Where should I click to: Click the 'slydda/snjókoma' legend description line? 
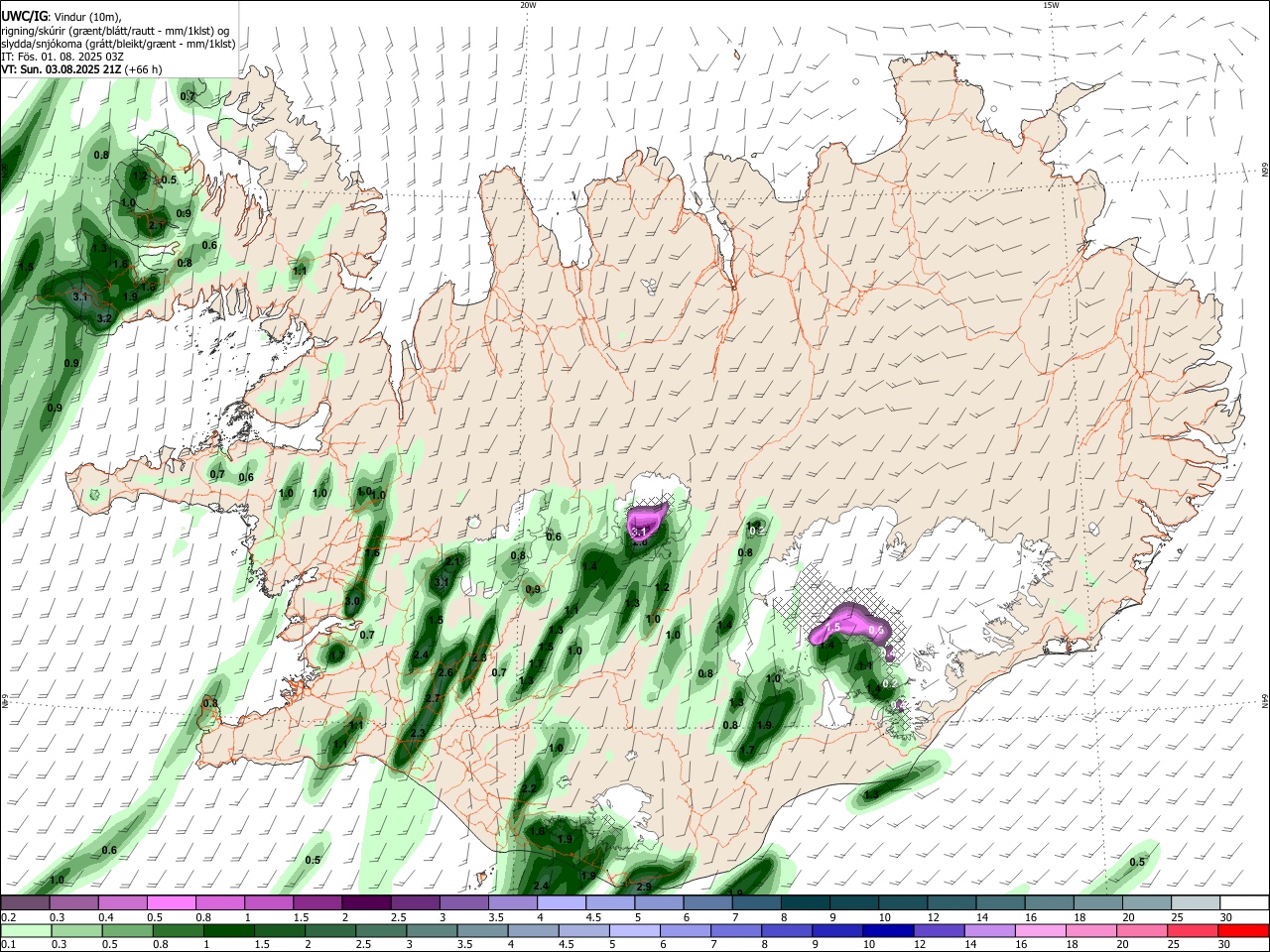[118, 44]
